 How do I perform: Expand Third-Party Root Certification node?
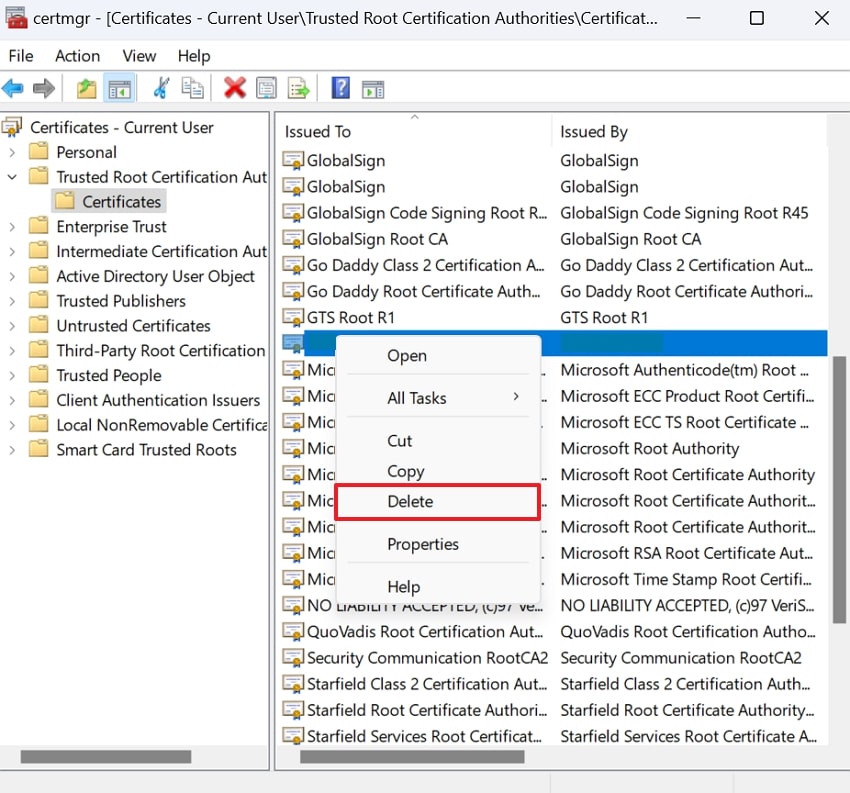pos(12,351)
